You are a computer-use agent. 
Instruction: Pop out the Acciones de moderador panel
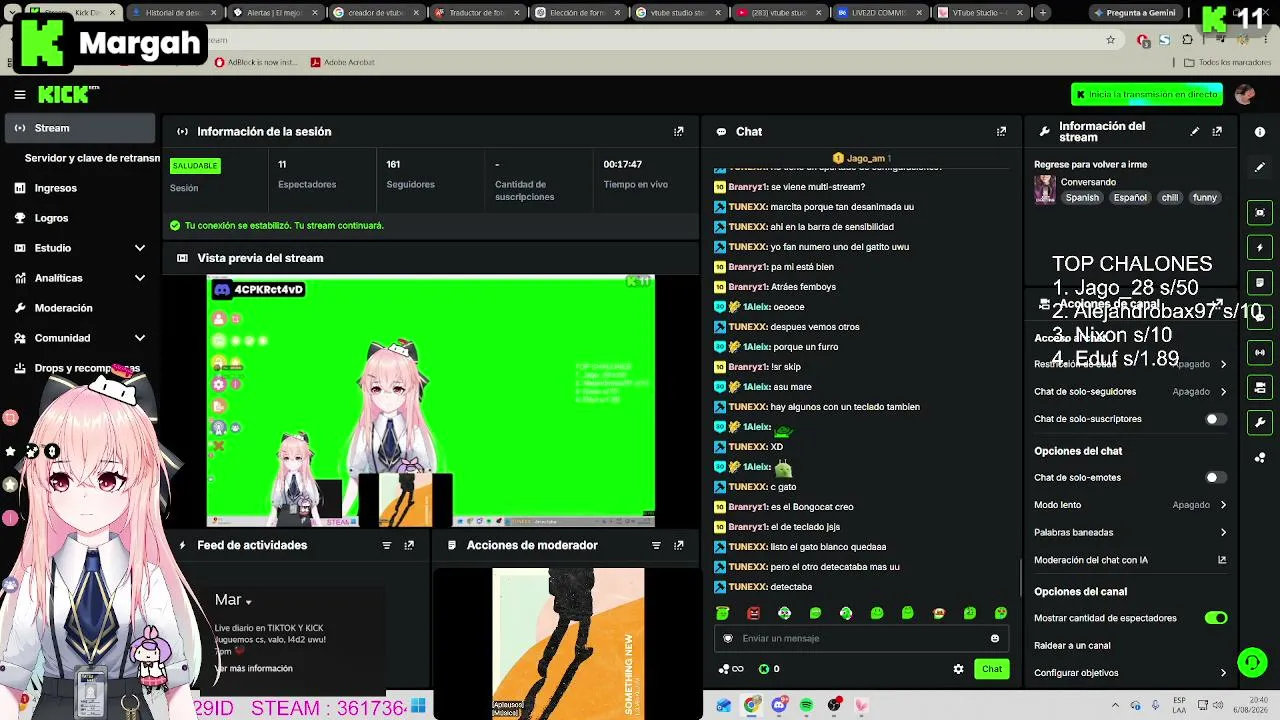[x=679, y=545]
